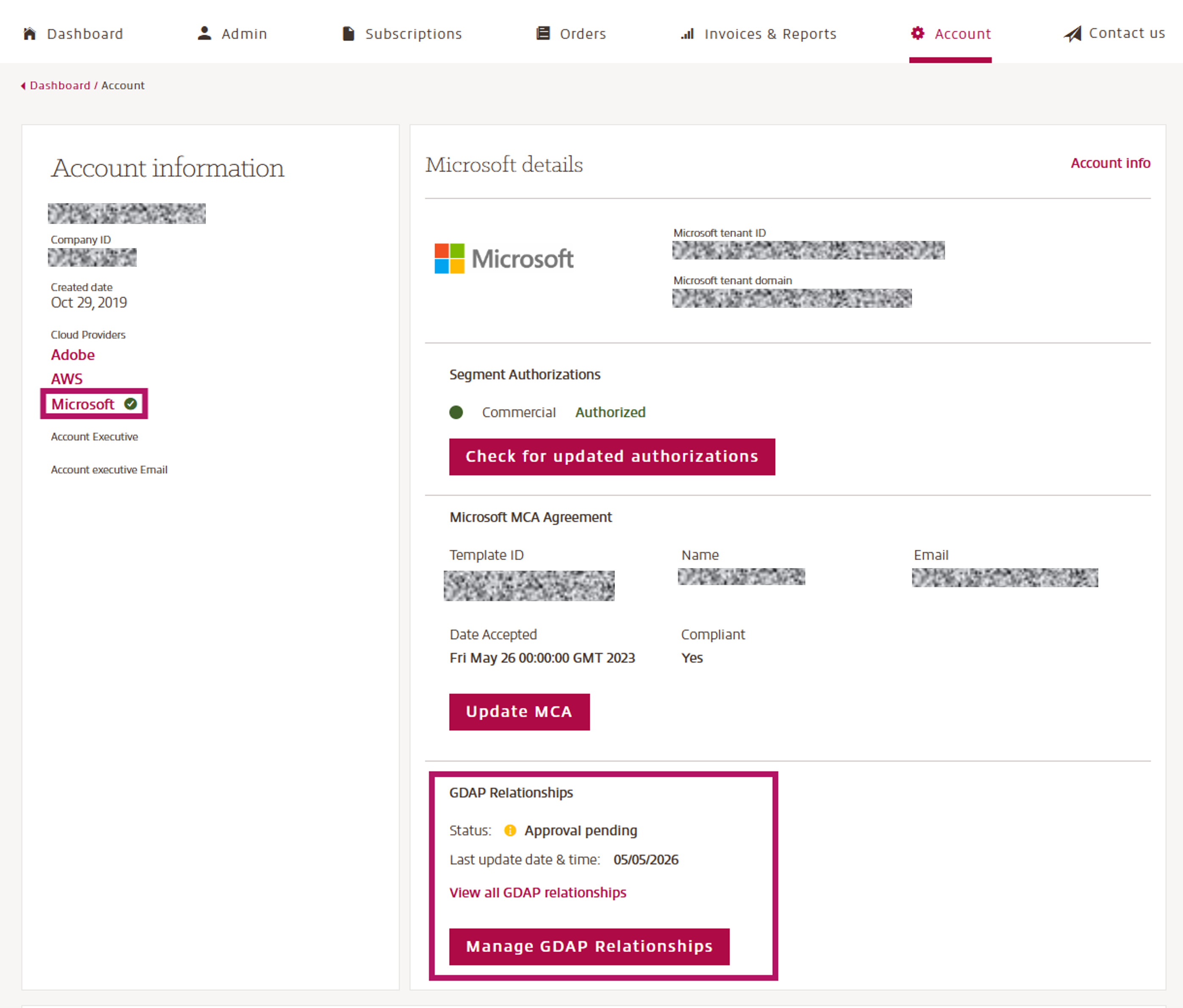
Task: Click the Compliant value Yes
Action: [692, 658]
